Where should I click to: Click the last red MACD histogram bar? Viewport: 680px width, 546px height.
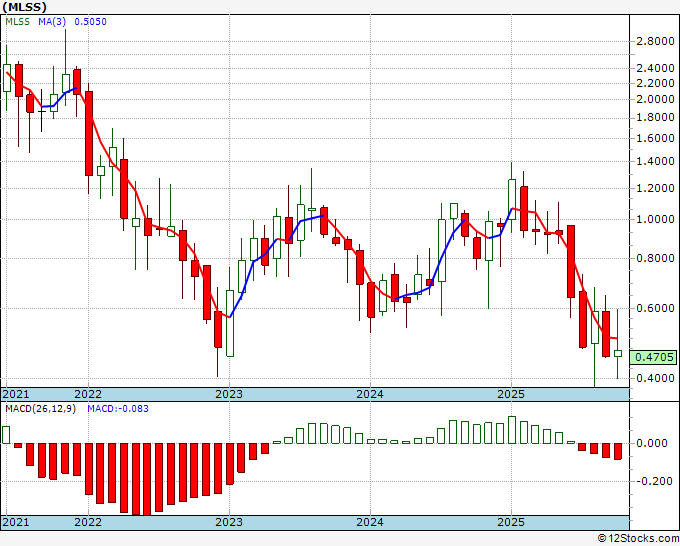click(618, 451)
